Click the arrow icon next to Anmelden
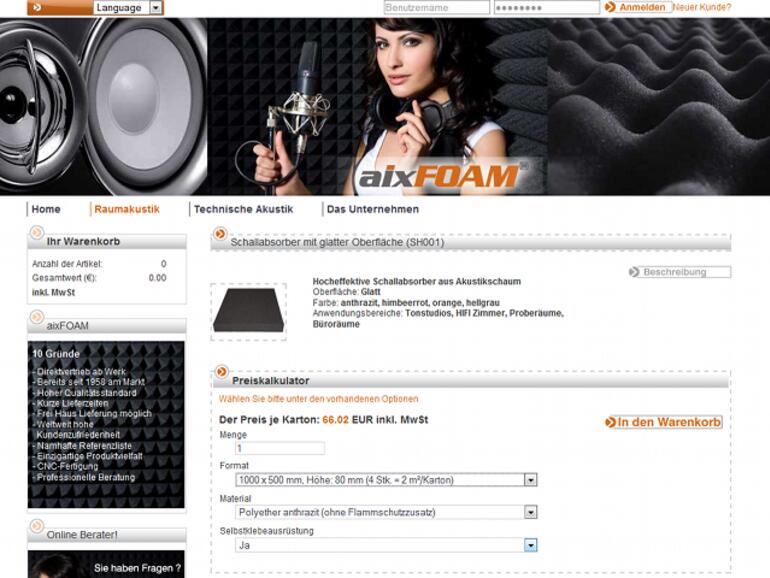Screen dimensions: 770x578 [610, 7]
